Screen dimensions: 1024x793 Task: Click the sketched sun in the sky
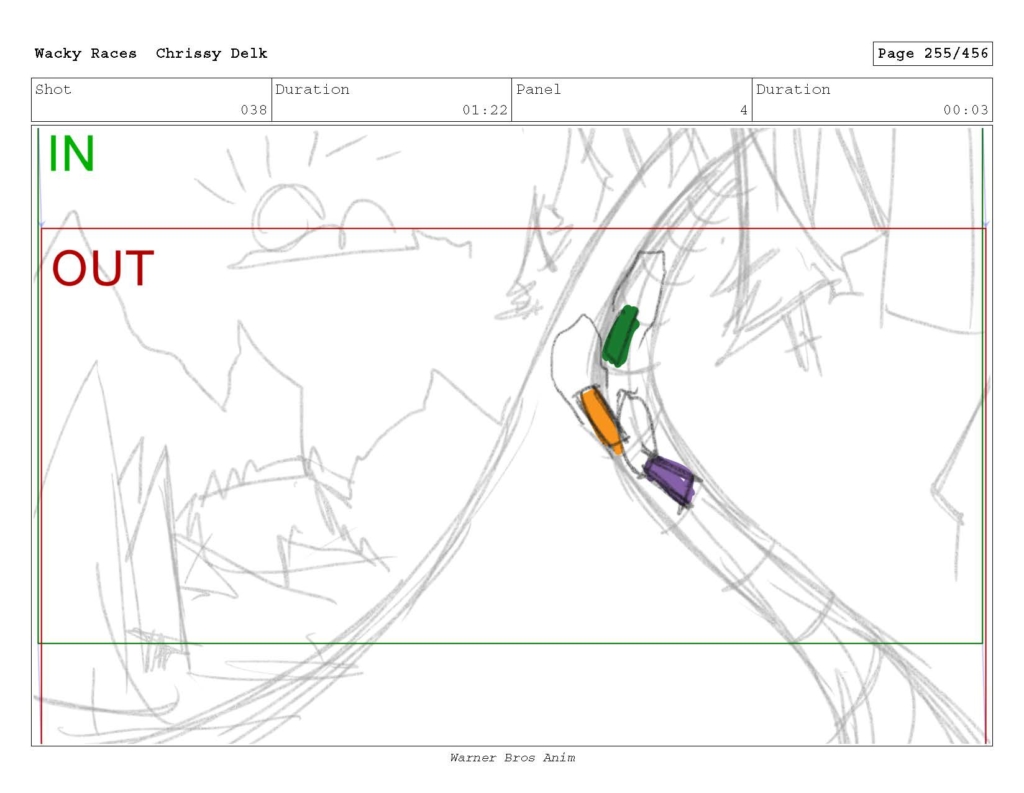287,216
